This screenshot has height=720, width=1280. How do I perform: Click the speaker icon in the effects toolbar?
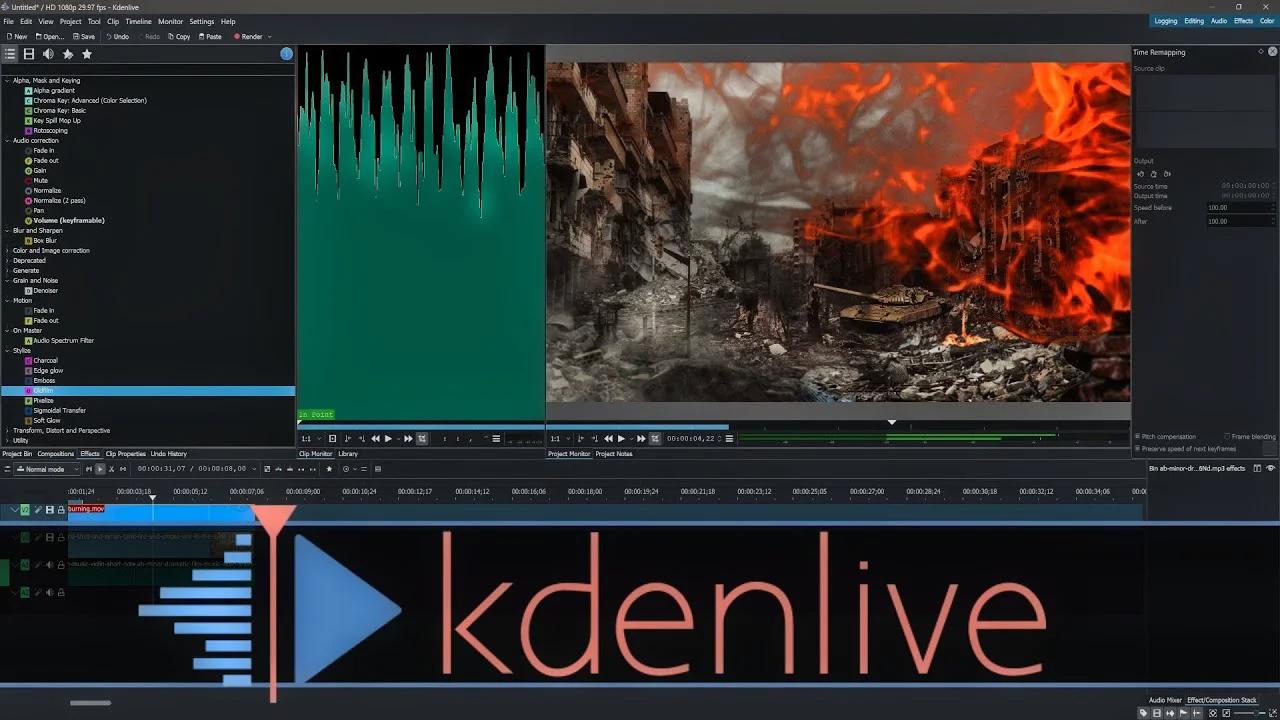click(48, 54)
